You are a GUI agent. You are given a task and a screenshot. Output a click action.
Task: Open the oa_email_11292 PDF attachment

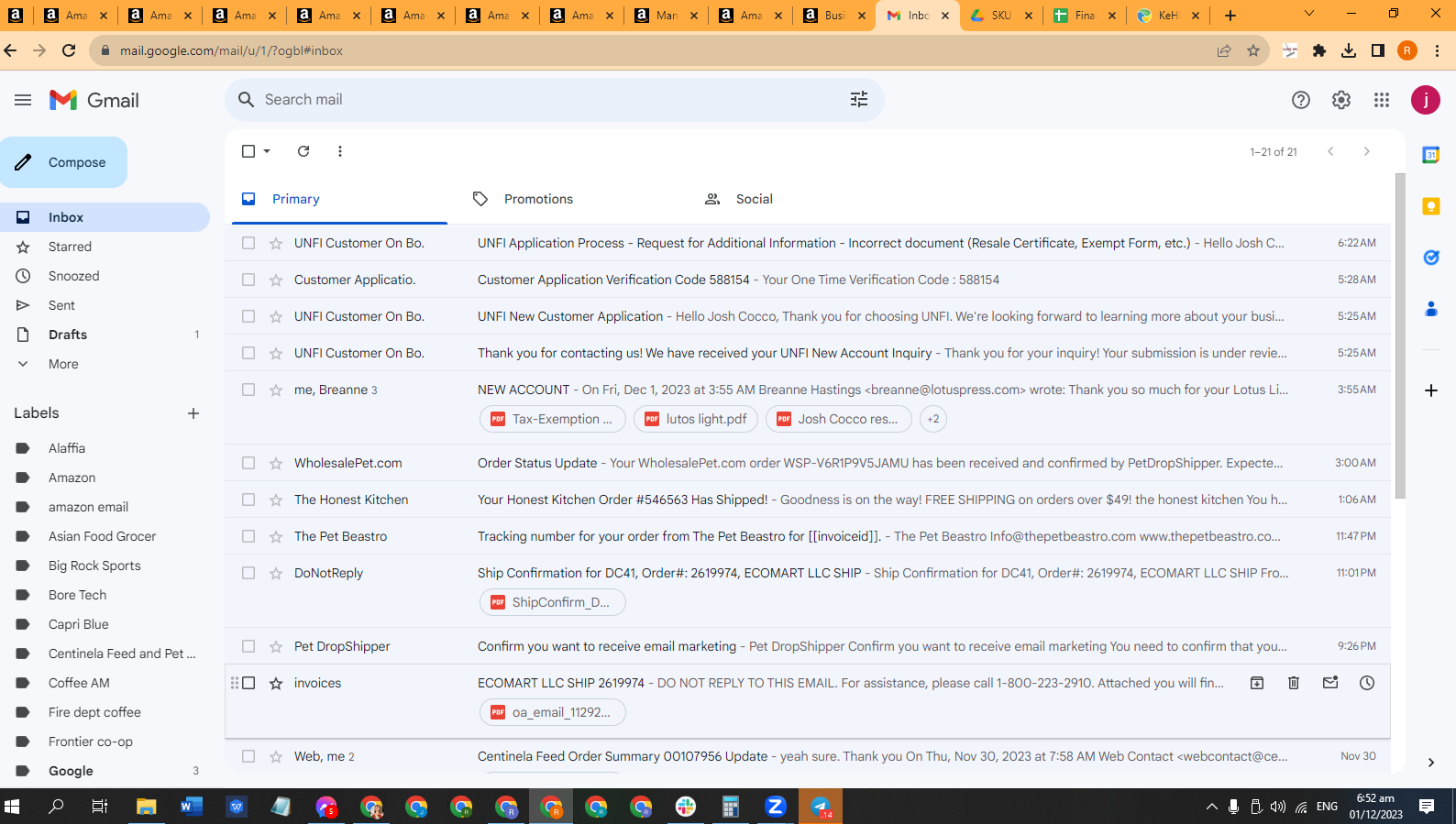(553, 712)
